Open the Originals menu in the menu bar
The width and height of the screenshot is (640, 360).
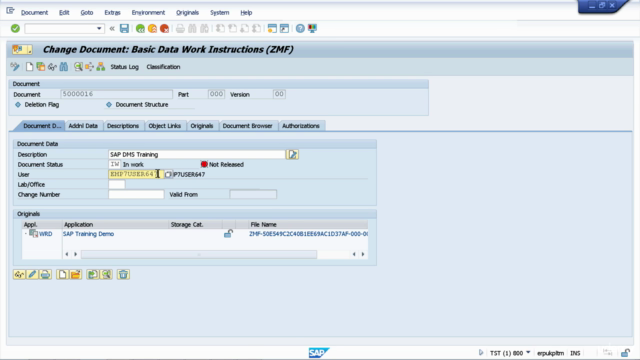187,13
